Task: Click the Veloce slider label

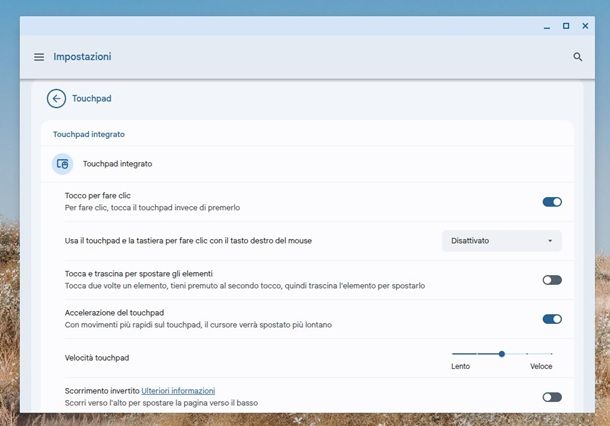Action: point(541,366)
